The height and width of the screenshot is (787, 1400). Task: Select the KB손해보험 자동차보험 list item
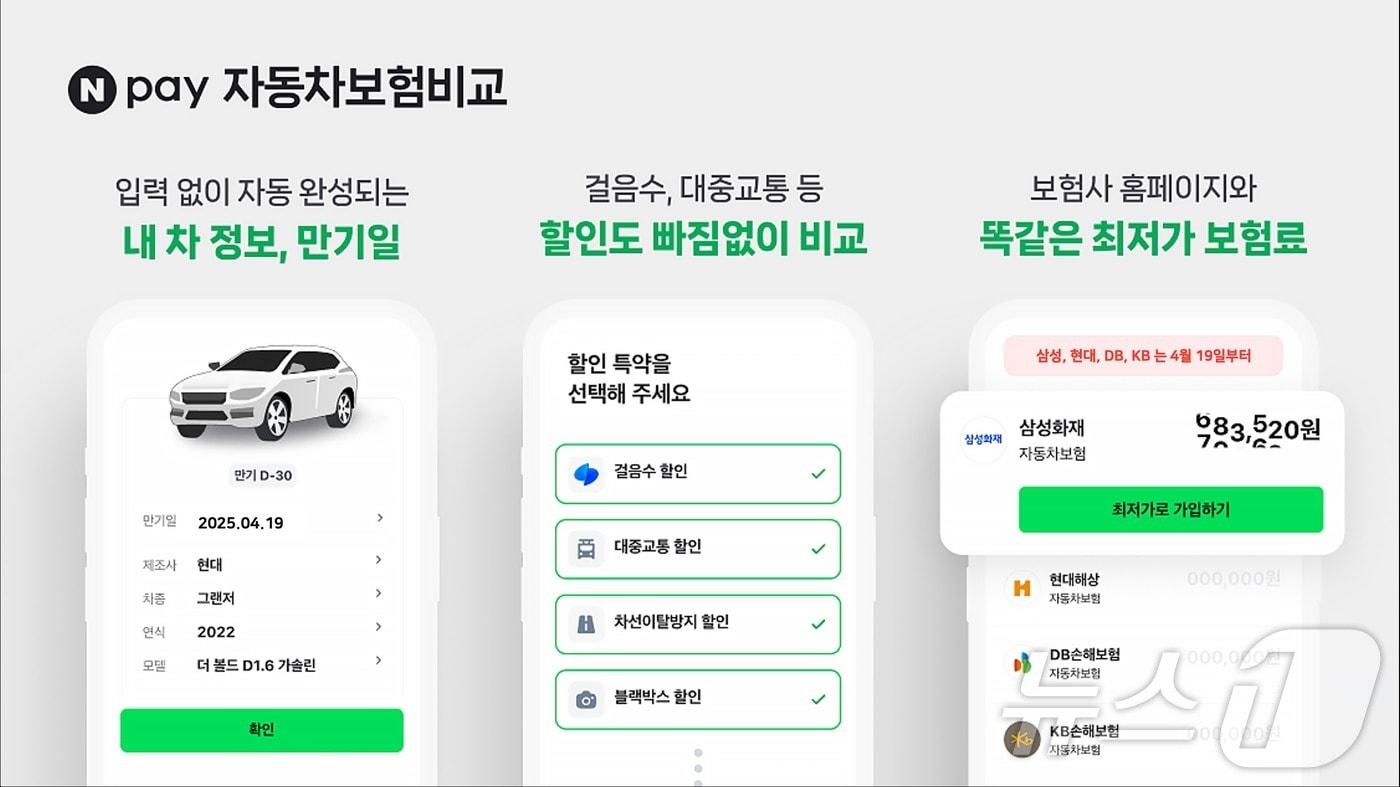click(1140, 738)
